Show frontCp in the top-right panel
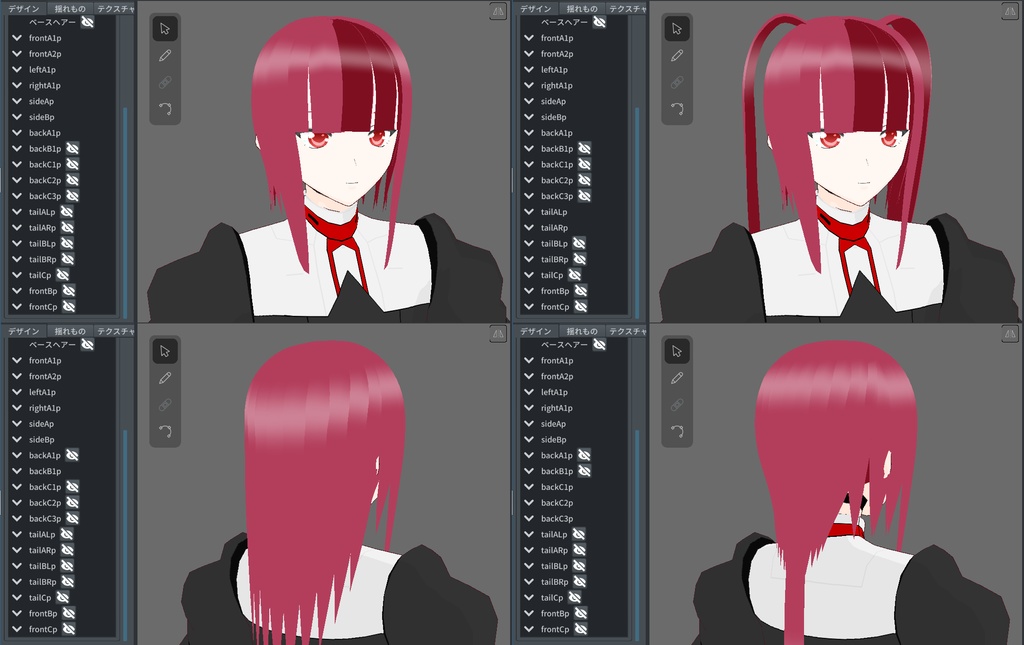 580,307
